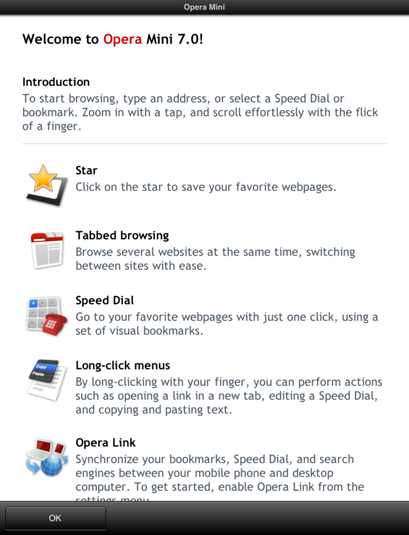The height and width of the screenshot is (535, 409).
Task: Click the 'Synchronize your bookmarks' description
Action: 220,477
